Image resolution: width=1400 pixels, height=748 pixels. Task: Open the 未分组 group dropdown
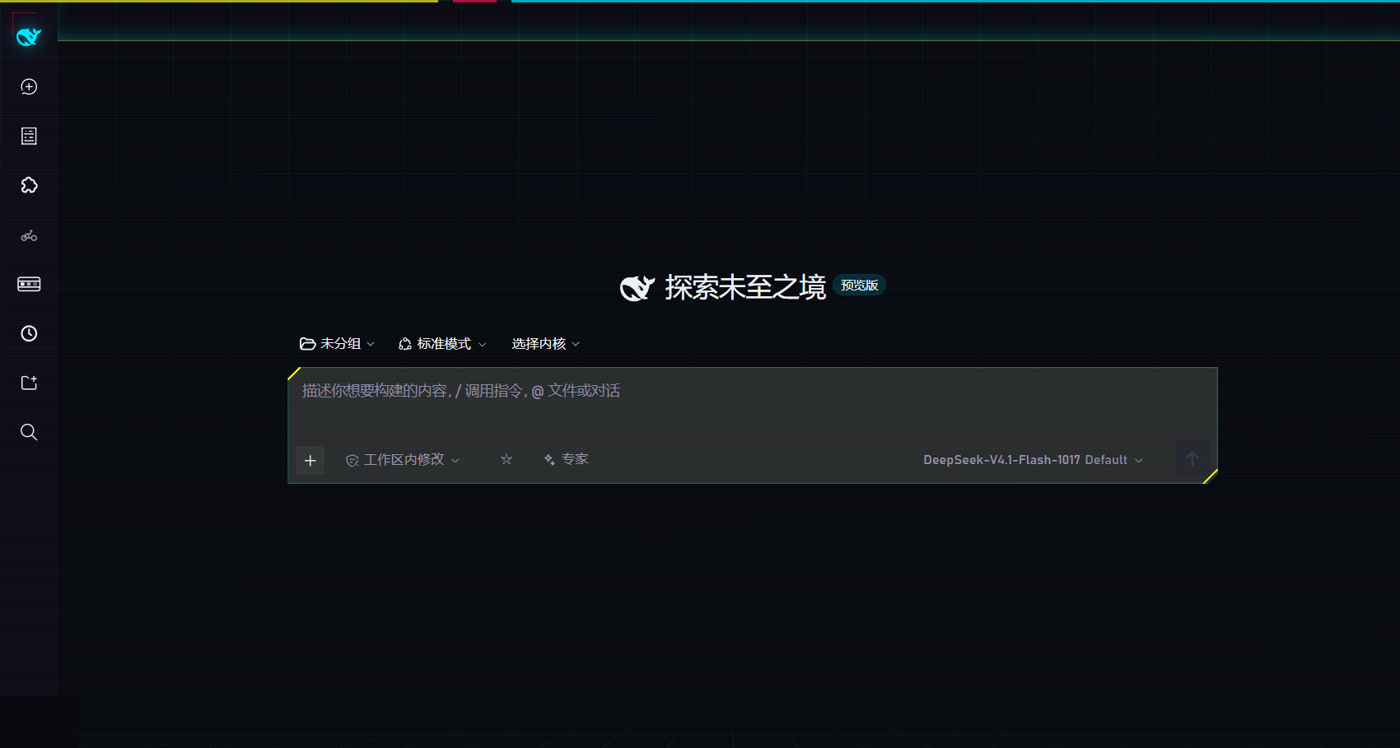point(337,343)
